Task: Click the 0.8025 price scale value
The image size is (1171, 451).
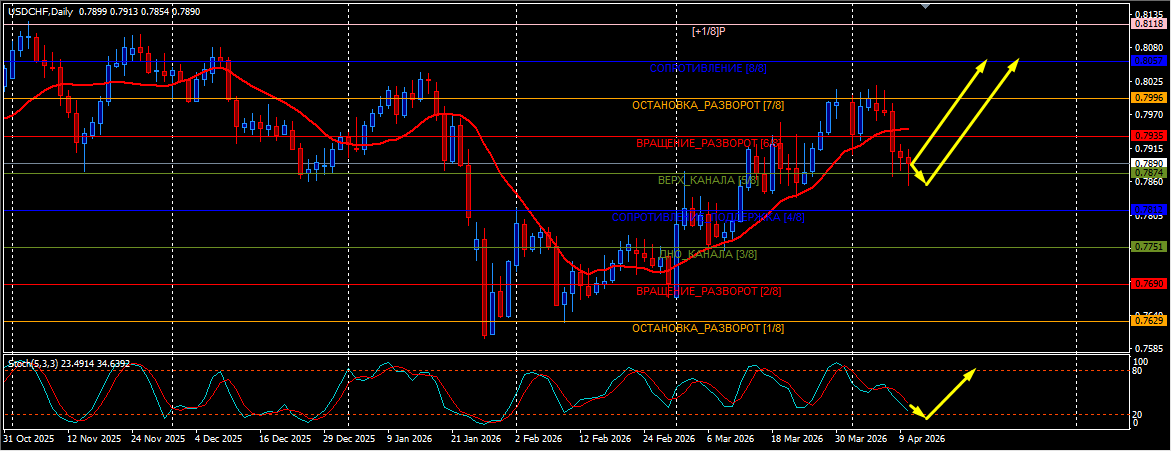Action: coord(1151,81)
